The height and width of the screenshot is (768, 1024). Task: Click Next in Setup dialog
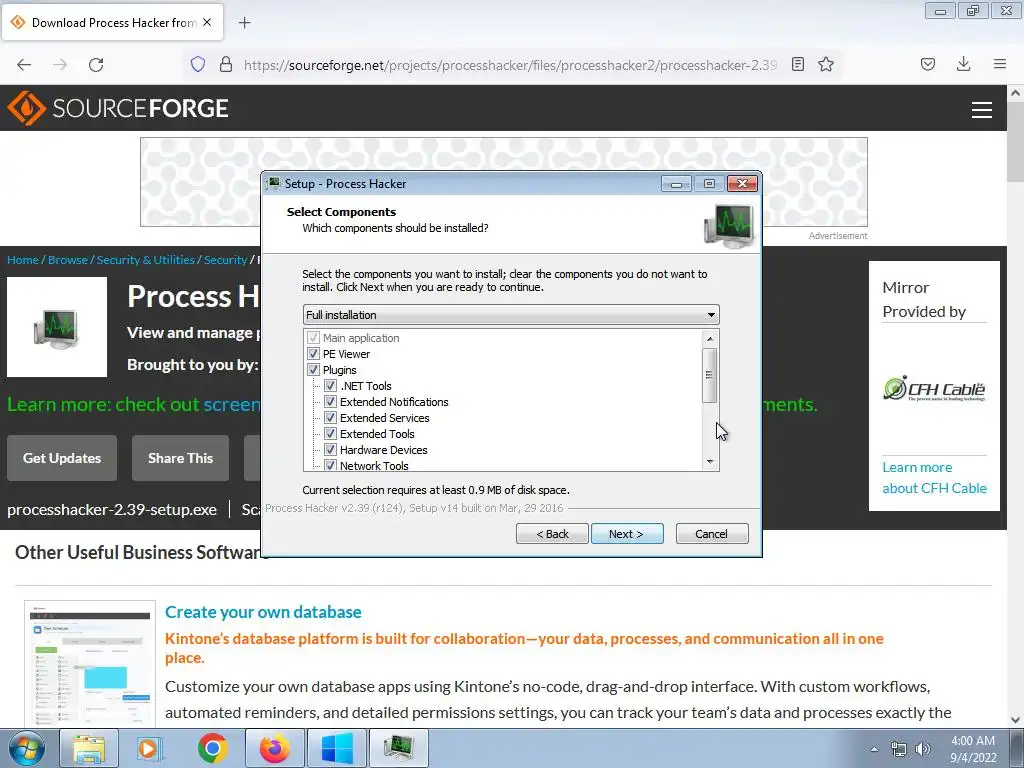[627, 534]
